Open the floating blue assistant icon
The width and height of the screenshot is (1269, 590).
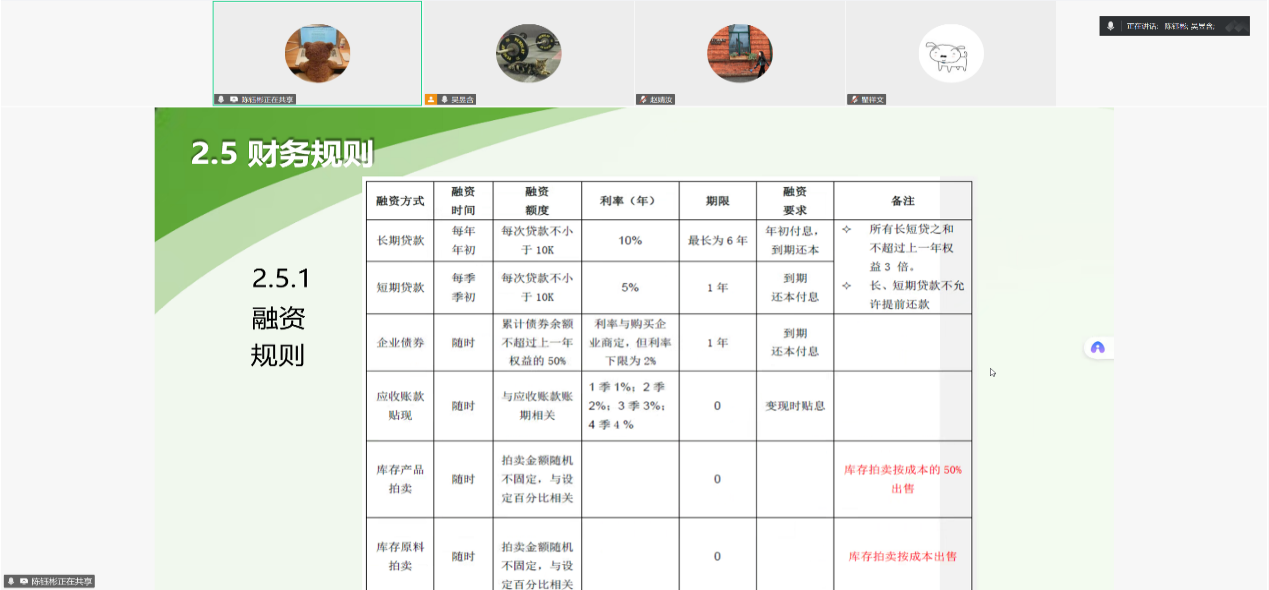pos(1097,348)
